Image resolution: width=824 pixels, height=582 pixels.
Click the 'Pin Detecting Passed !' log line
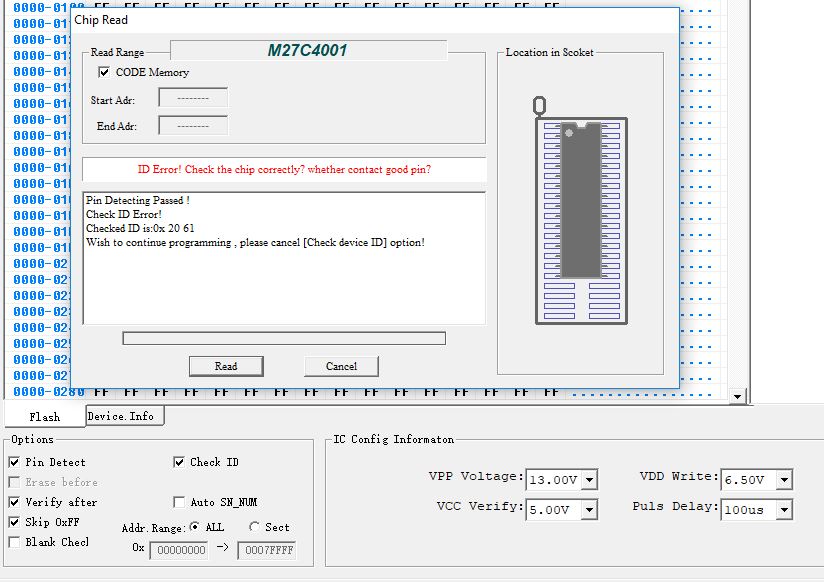(138, 200)
